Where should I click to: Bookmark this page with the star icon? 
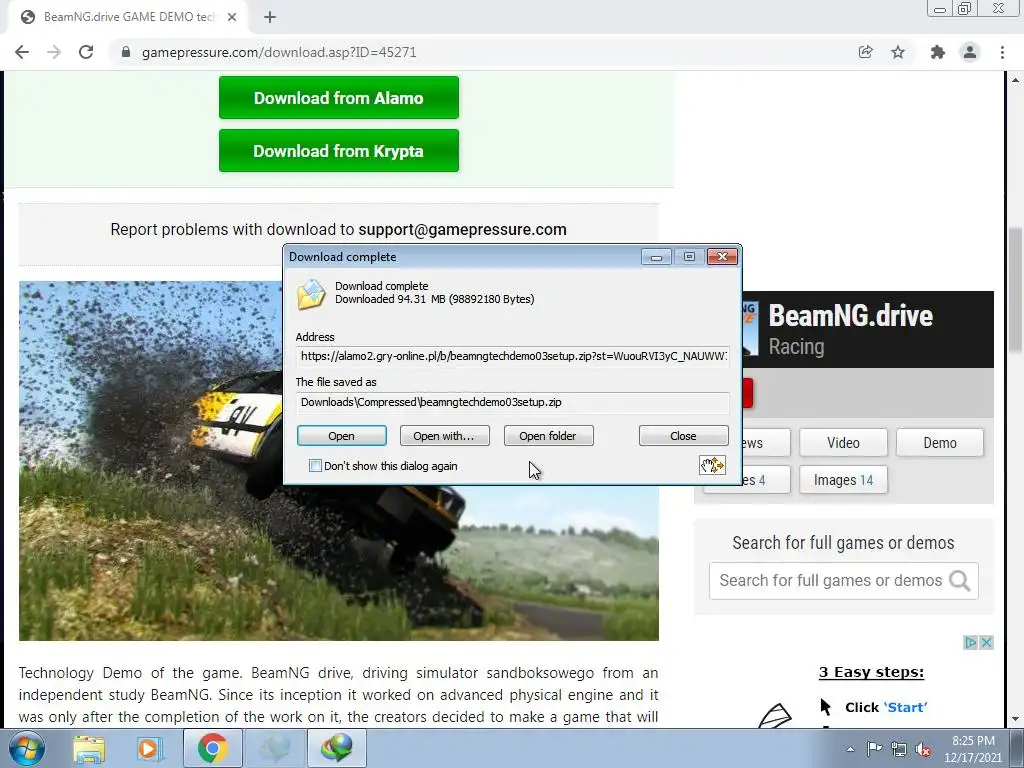[x=898, y=52]
